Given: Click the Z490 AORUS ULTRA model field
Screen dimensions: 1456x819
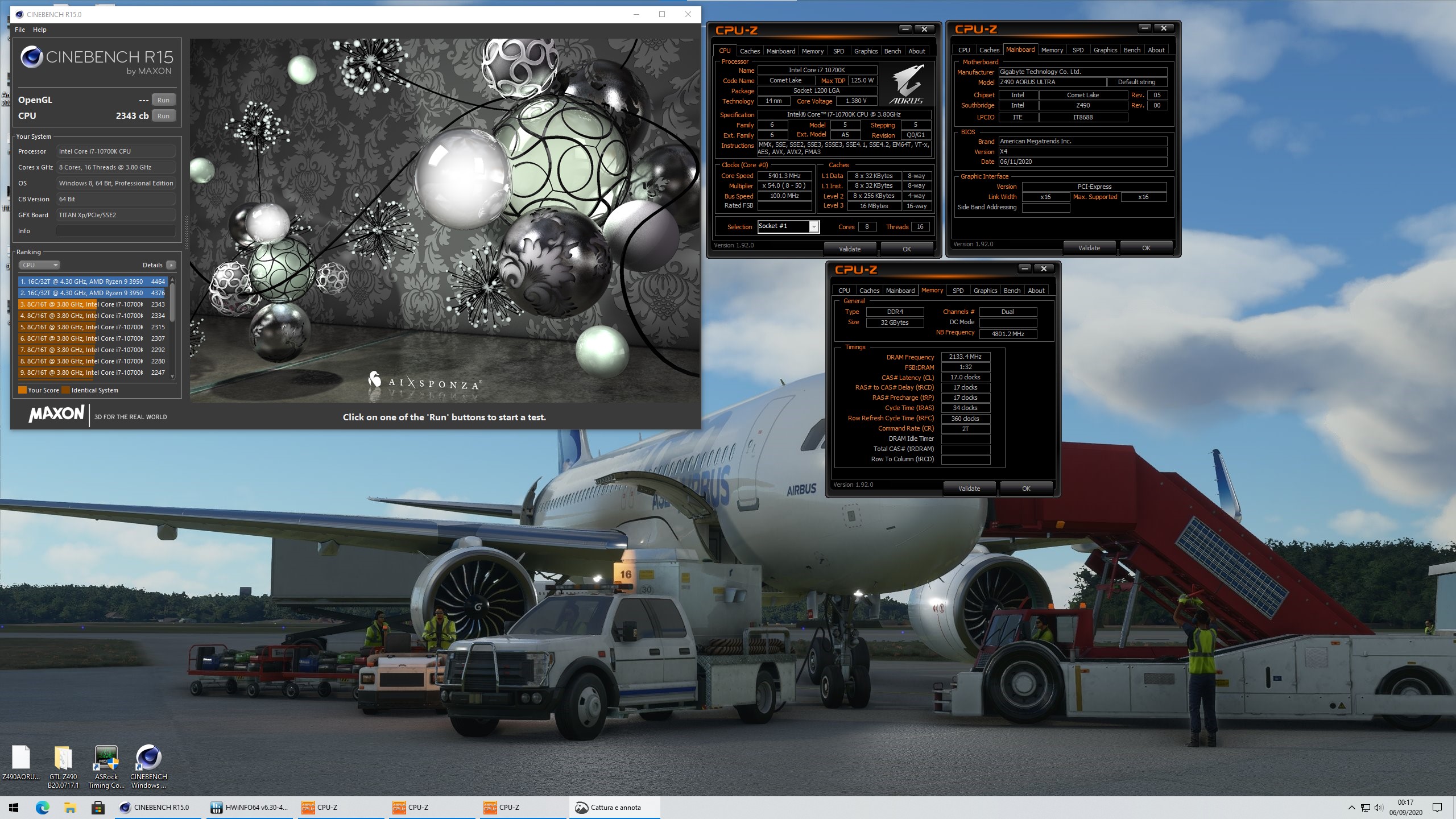Looking at the screenshot, I should tap(1052, 82).
